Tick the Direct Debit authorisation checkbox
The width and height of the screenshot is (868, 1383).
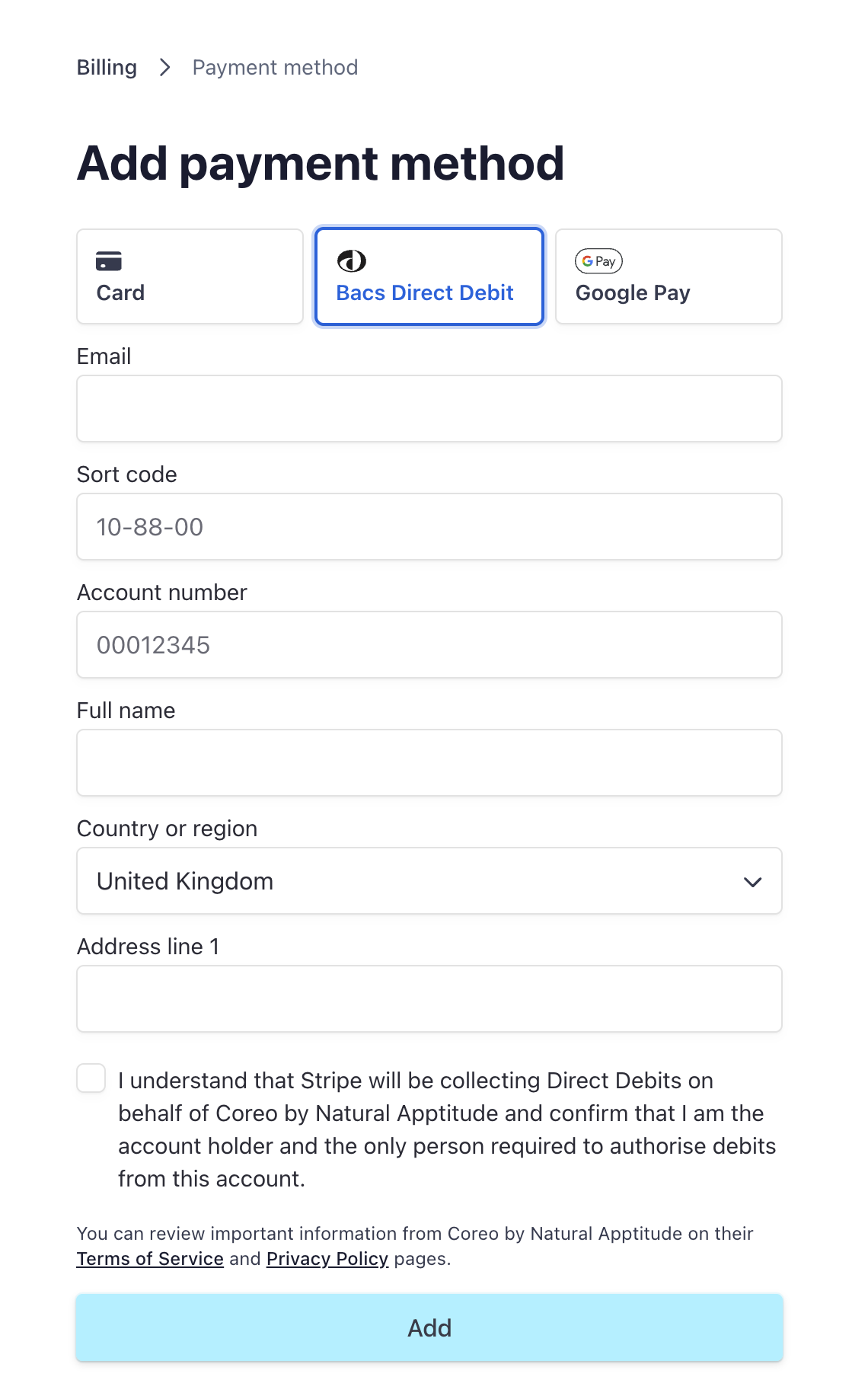click(91, 1078)
